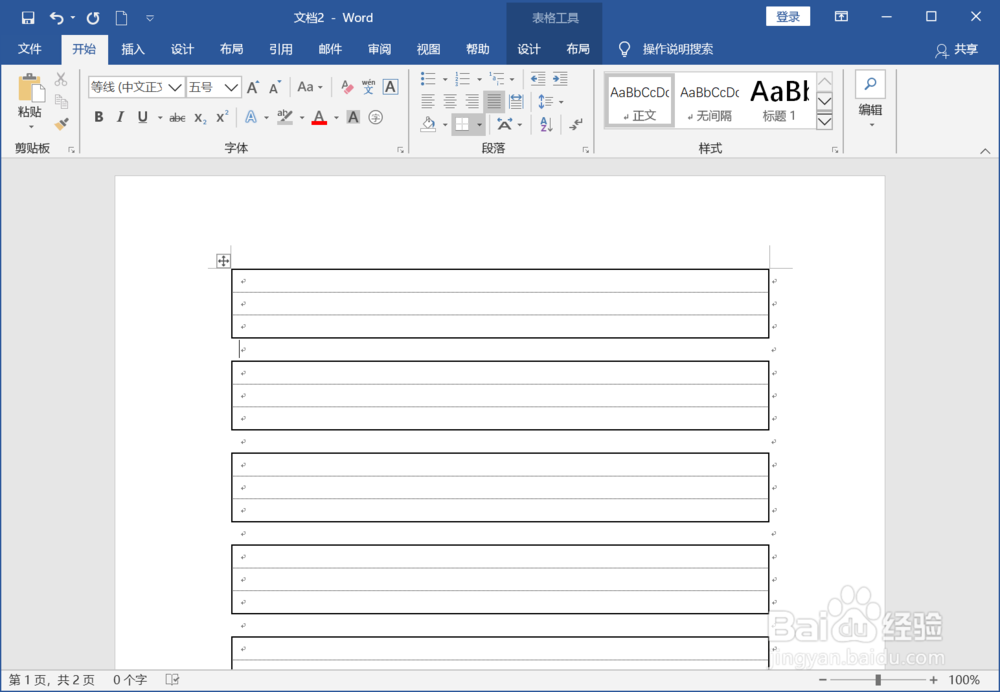Image resolution: width=1000 pixels, height=692 pixels.
Task: Sort the selection with the A-Z icon
Action: point(547,124)
